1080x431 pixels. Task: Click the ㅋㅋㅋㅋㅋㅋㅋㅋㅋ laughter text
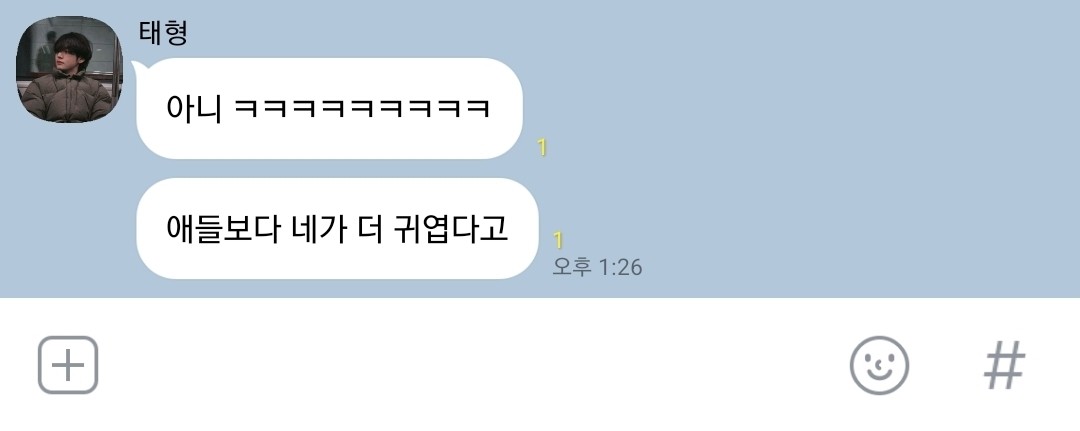pyautogui.click(x=362, y=109)
